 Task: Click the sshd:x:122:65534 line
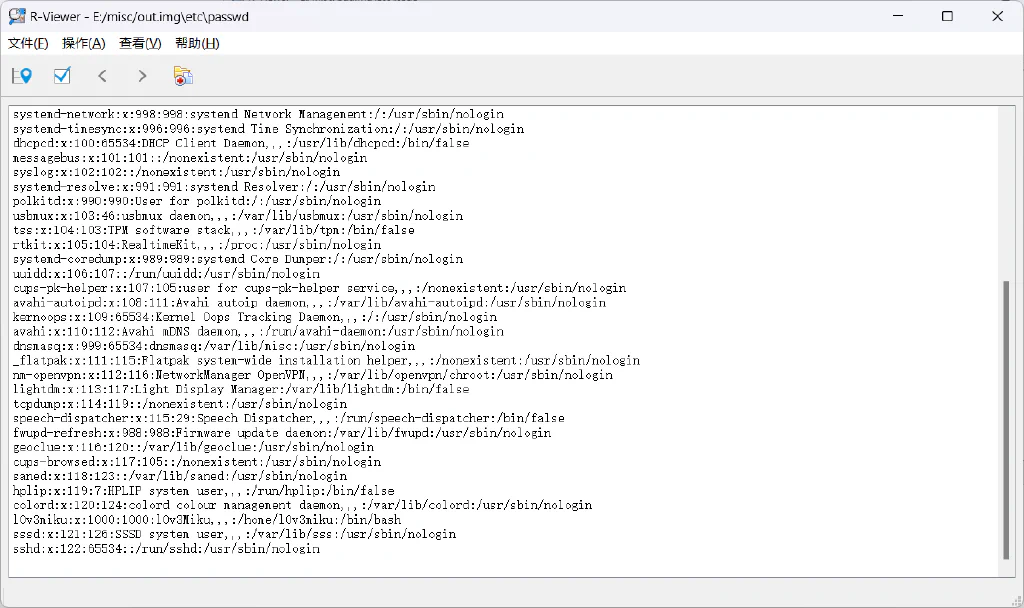pos(167,549)
